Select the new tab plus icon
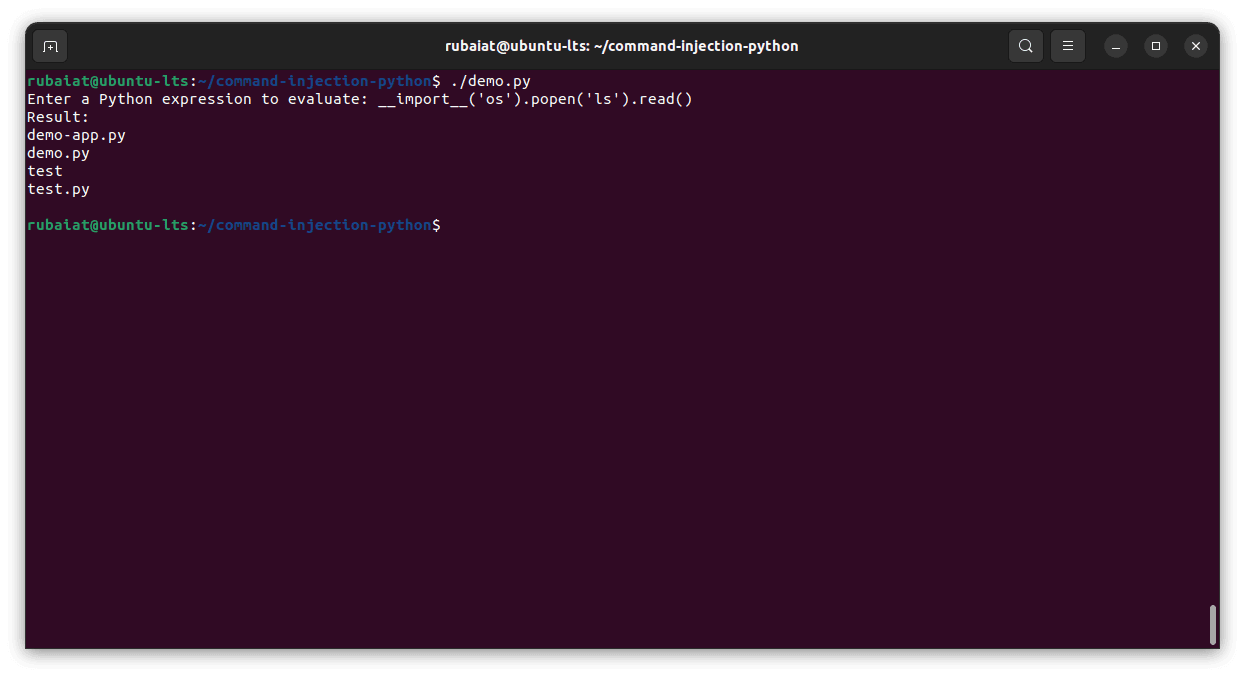The image size is (1245, 677). 50,46
